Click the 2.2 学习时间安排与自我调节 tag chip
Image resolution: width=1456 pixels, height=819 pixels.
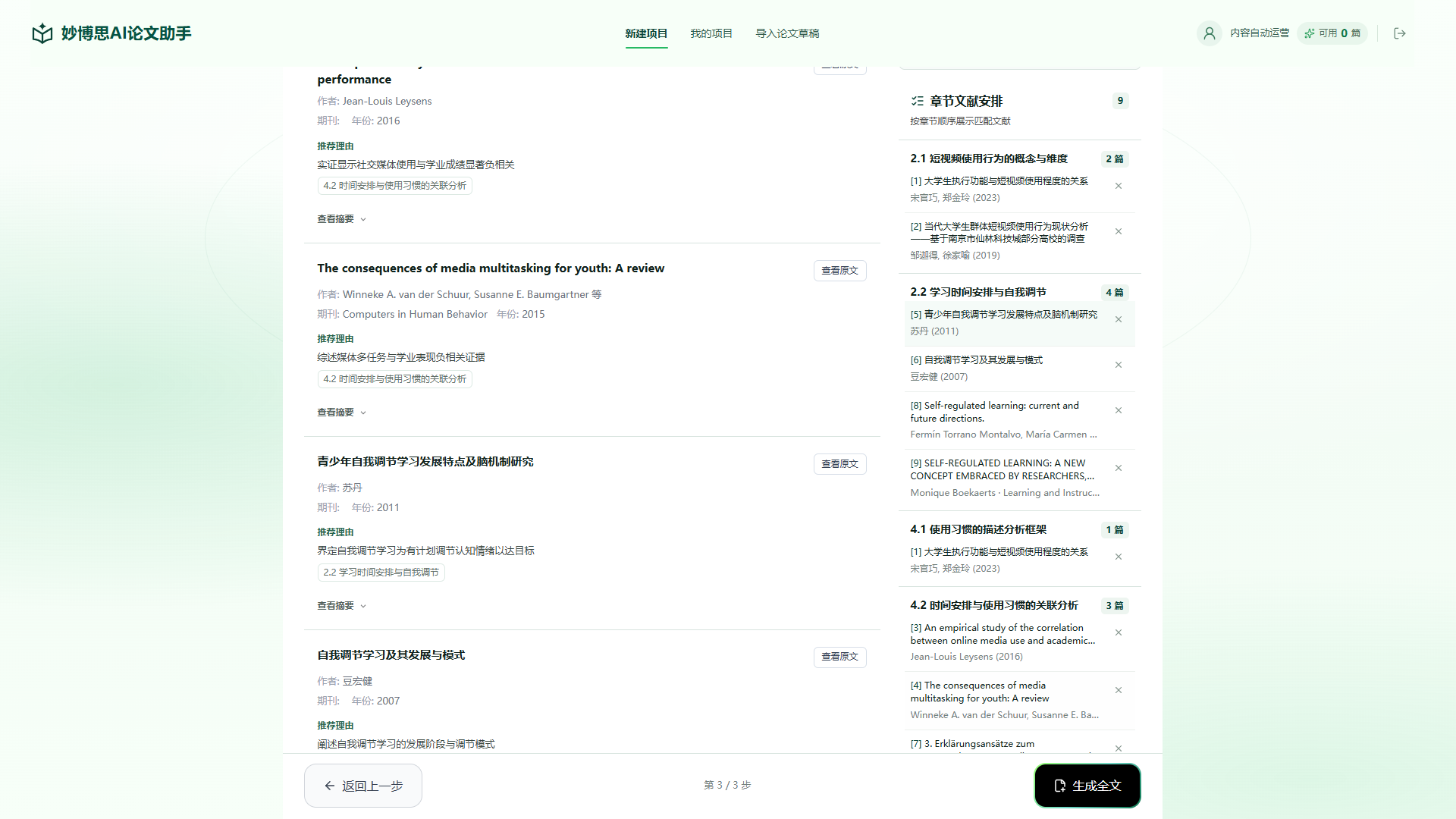pyautogui.click(x=381, y=573)
